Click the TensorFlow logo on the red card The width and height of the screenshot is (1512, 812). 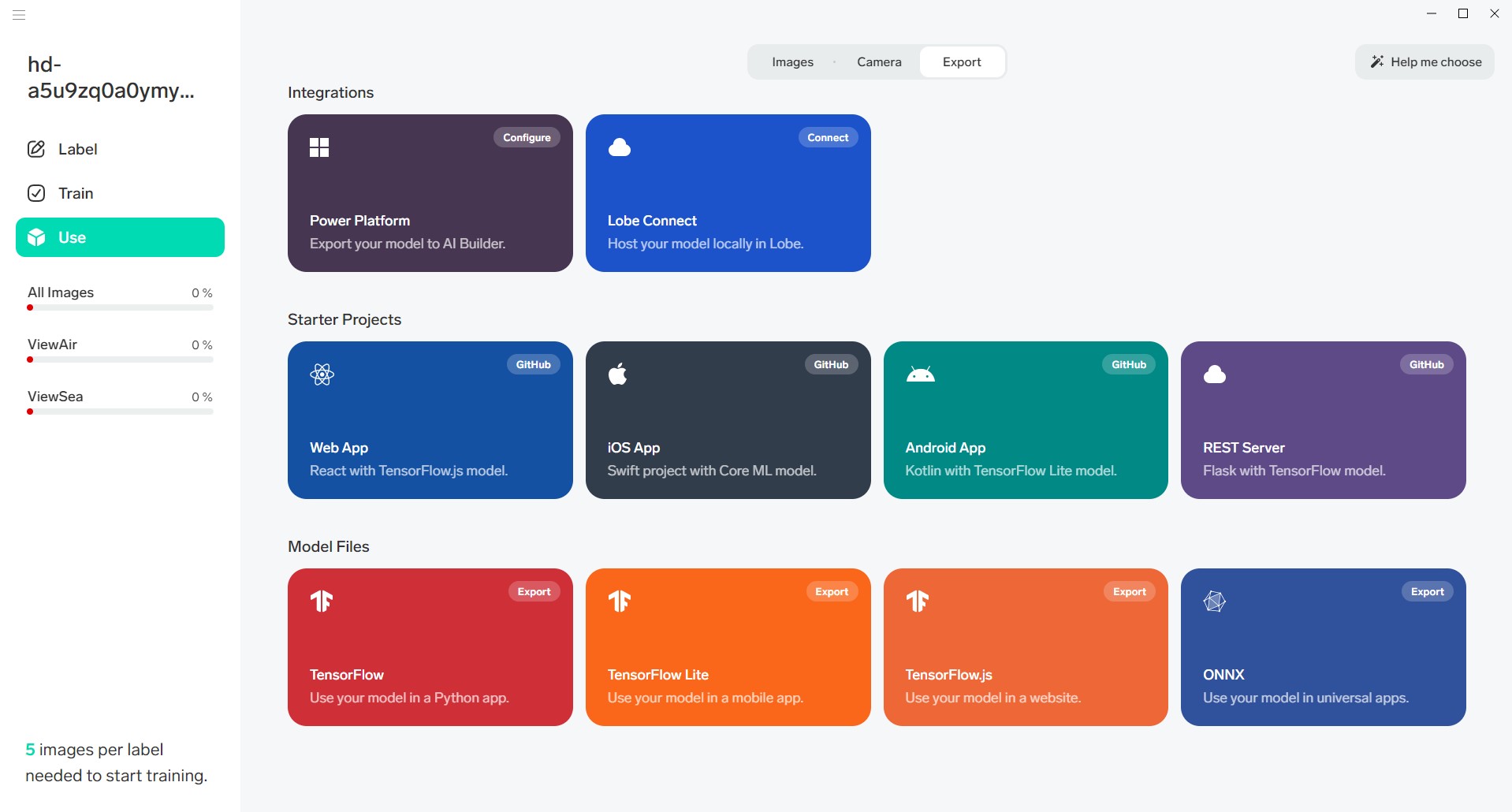point(322,602)
